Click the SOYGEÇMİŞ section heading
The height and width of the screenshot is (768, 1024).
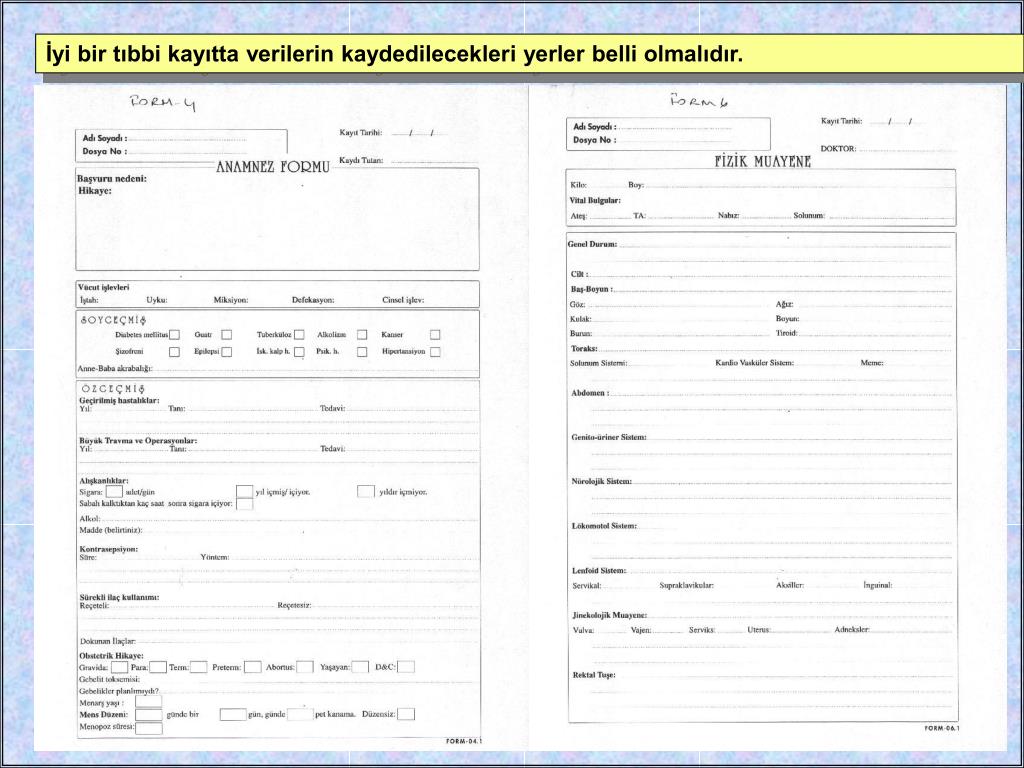click(x=114, y=320)
